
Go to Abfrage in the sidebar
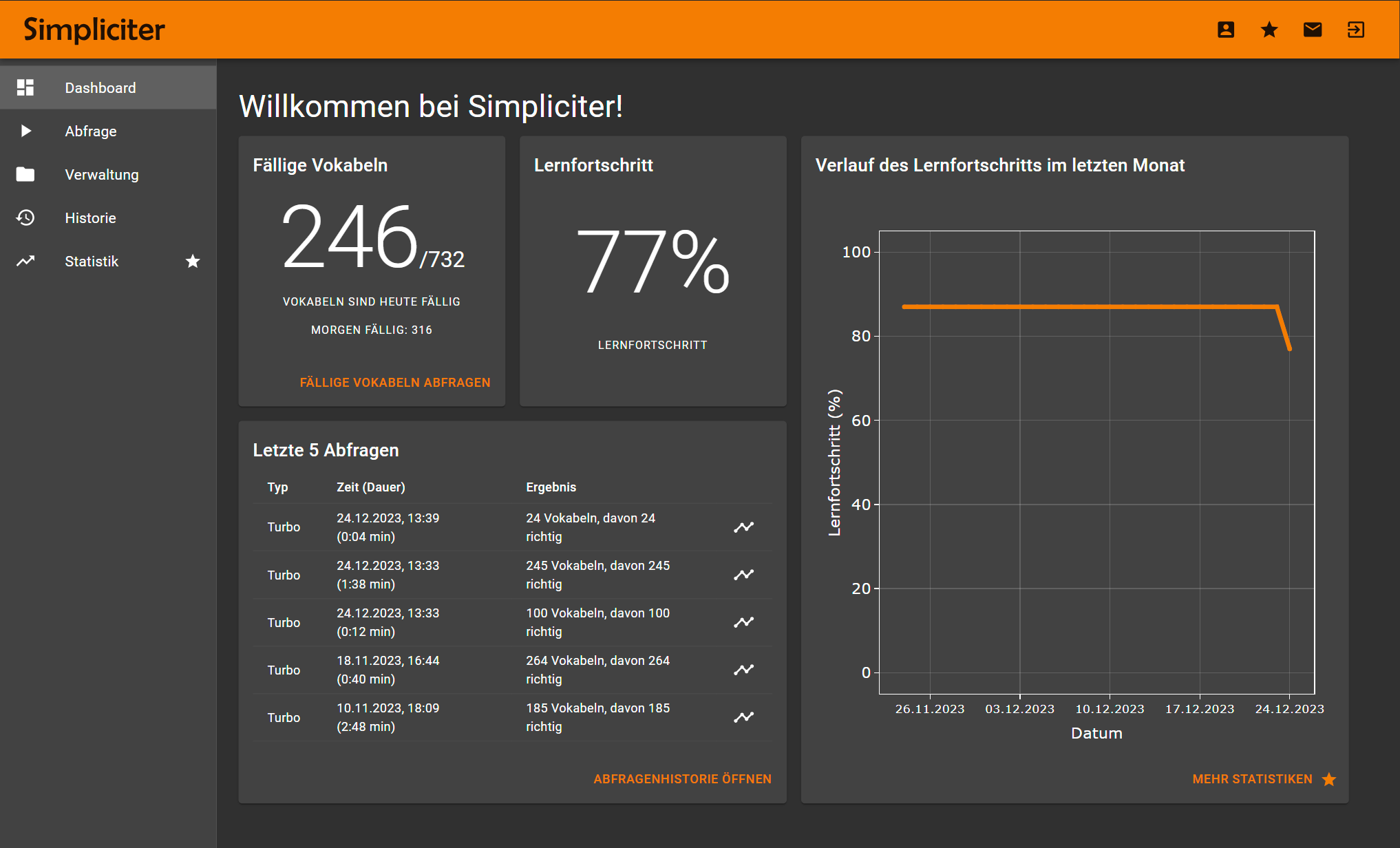click(x=91, y=131)
